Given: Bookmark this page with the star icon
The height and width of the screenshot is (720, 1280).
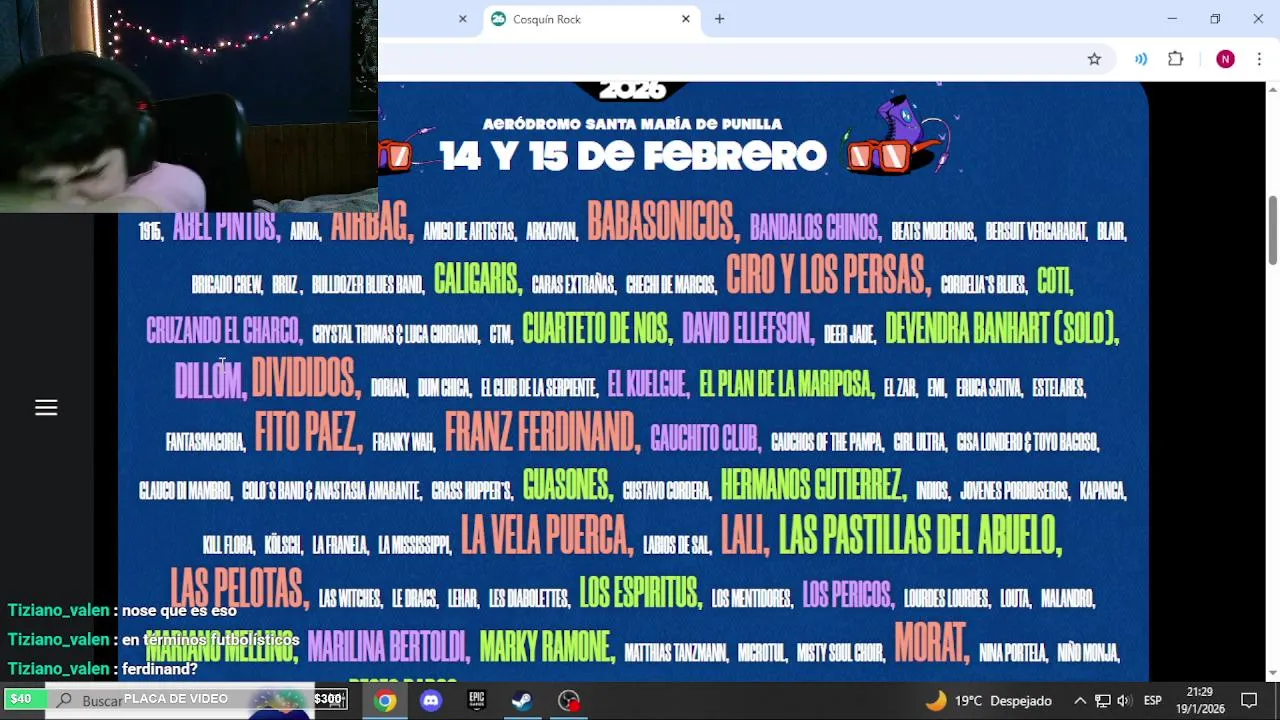Looking at the screenshot, I should coord(1094,59).
